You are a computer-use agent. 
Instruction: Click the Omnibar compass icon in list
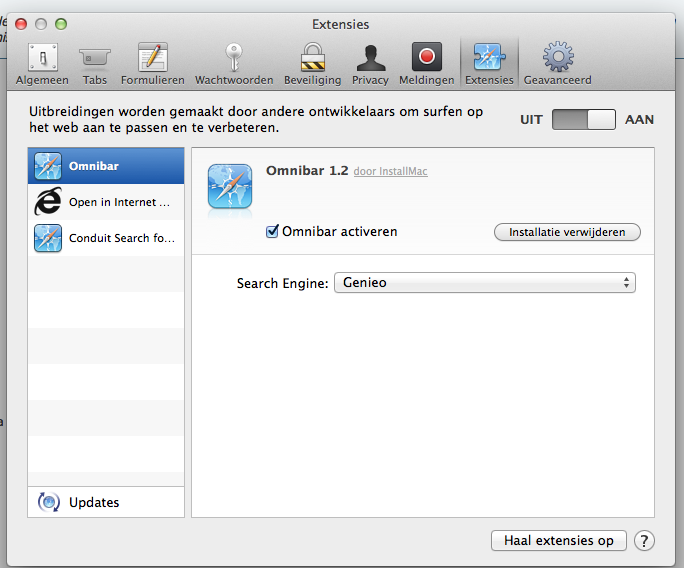[48, 166]
